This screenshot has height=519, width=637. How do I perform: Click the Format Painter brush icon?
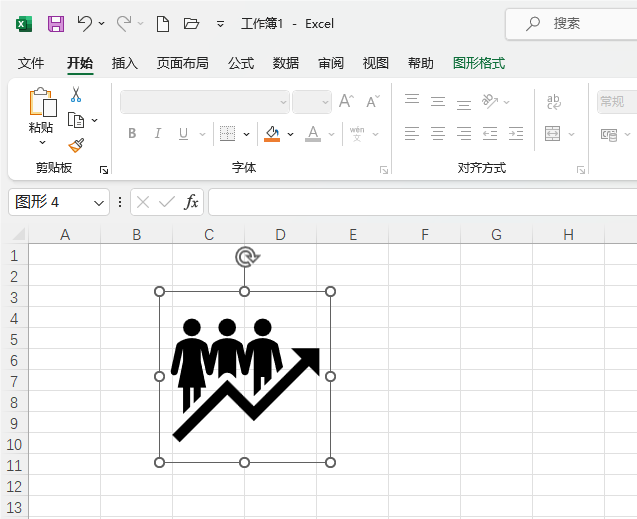point(76,145)
